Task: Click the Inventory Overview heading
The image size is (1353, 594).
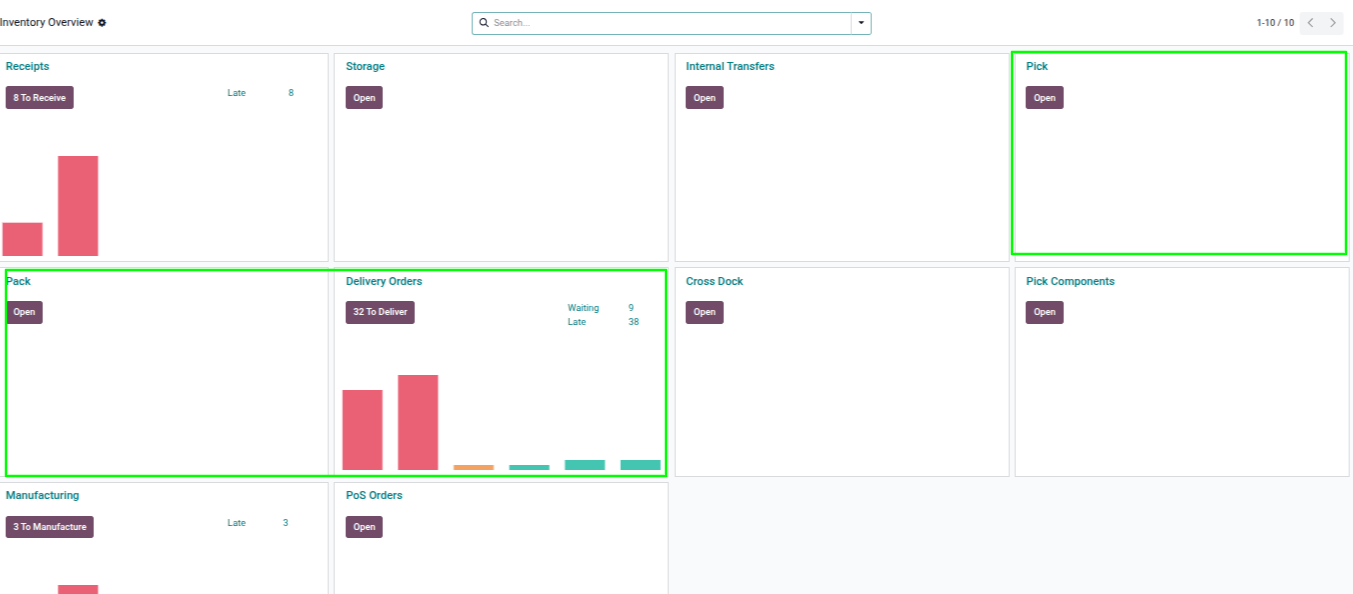Action: [46, 23]
